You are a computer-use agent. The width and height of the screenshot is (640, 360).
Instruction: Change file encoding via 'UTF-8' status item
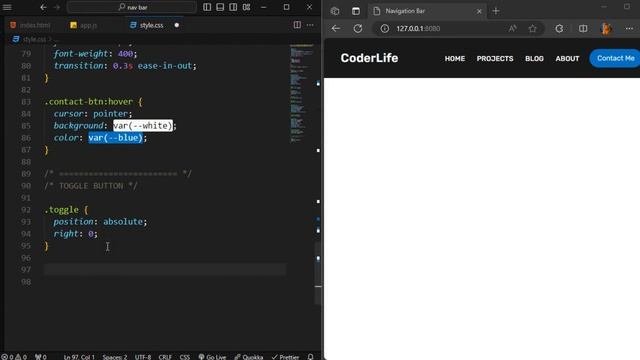click(x=143, y=357)
